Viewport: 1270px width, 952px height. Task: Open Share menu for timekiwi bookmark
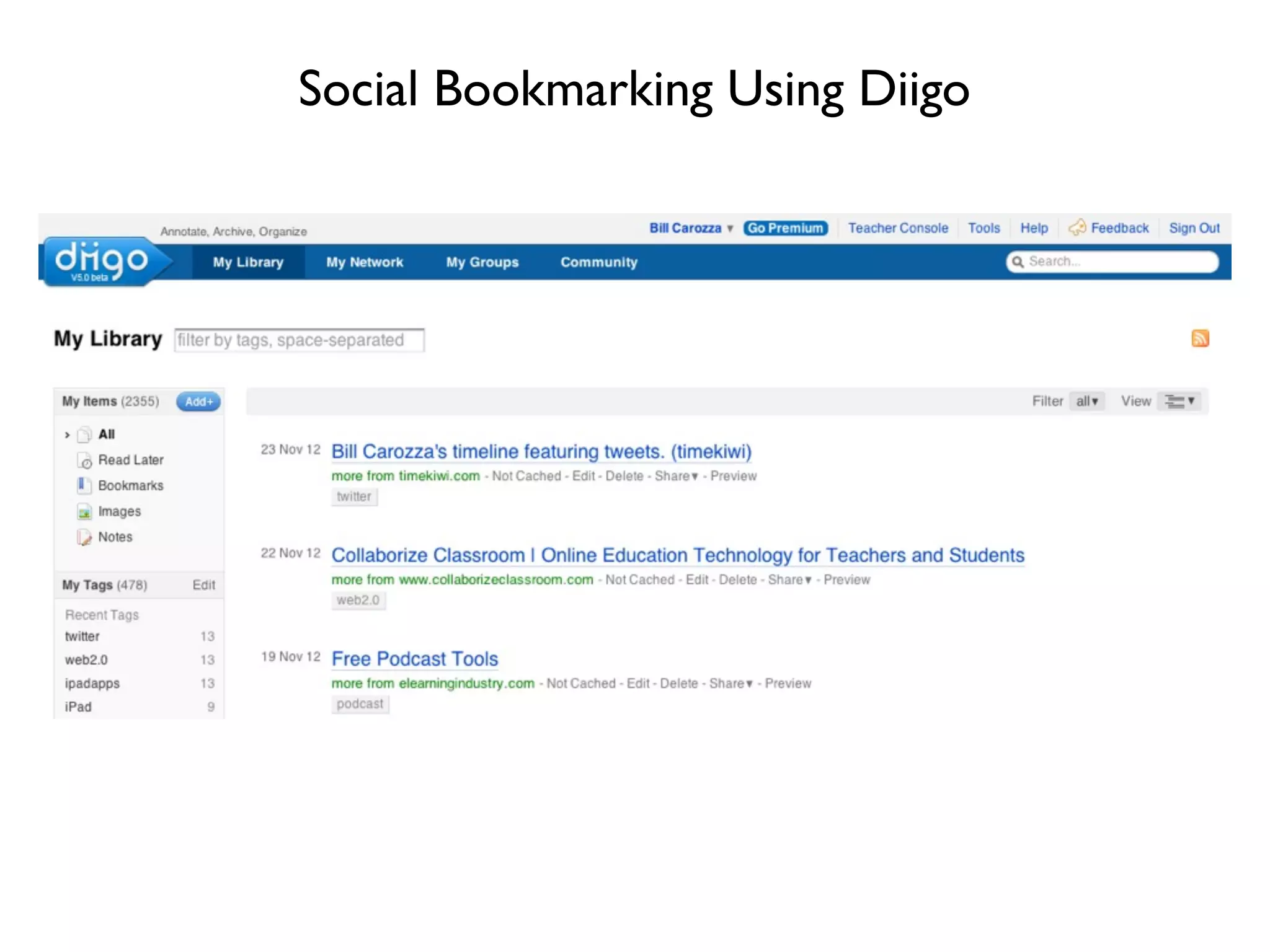click(x=676, y=476)
